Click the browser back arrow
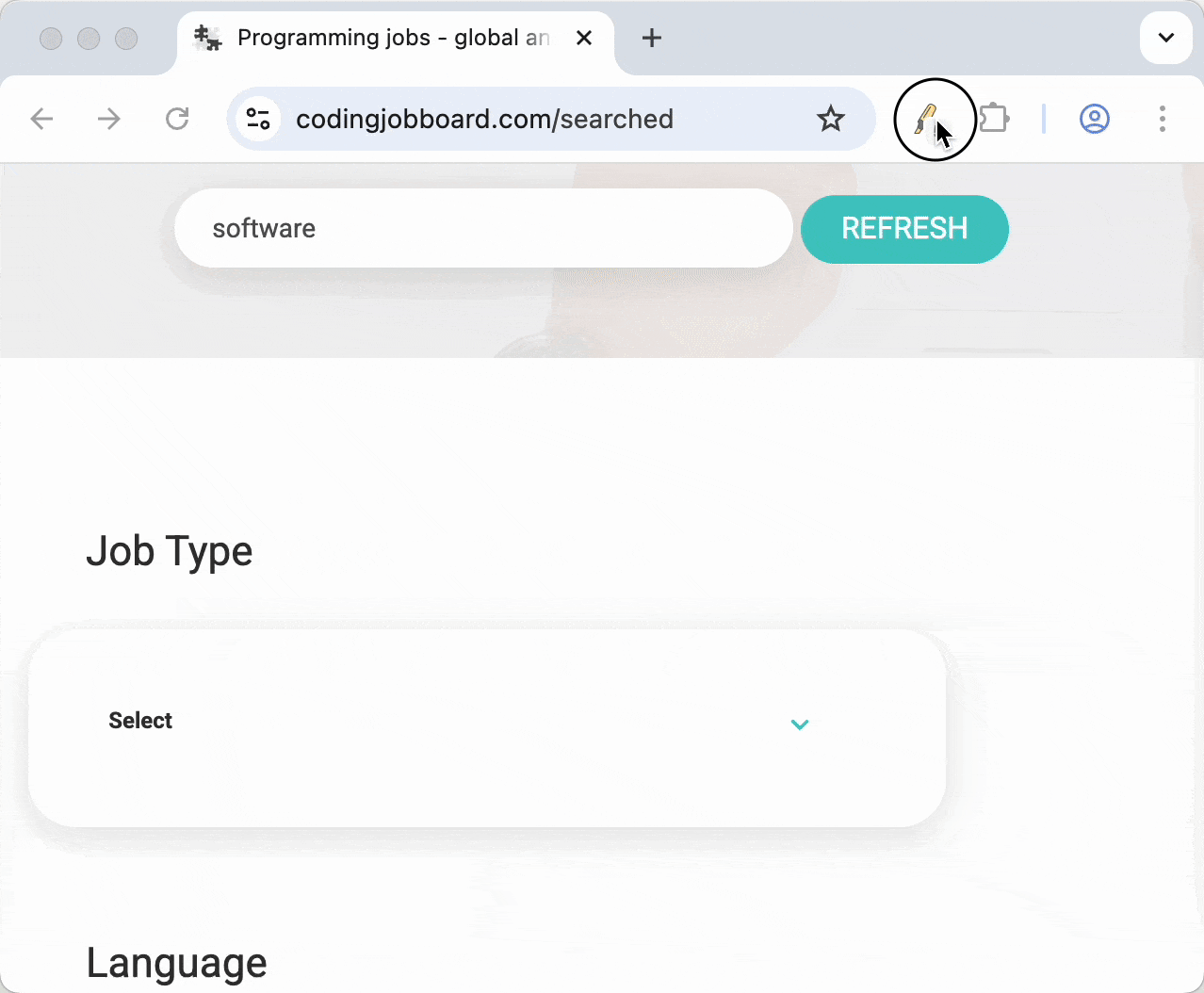The height and width of the screenshot is (993, 1204). (41, 119)
